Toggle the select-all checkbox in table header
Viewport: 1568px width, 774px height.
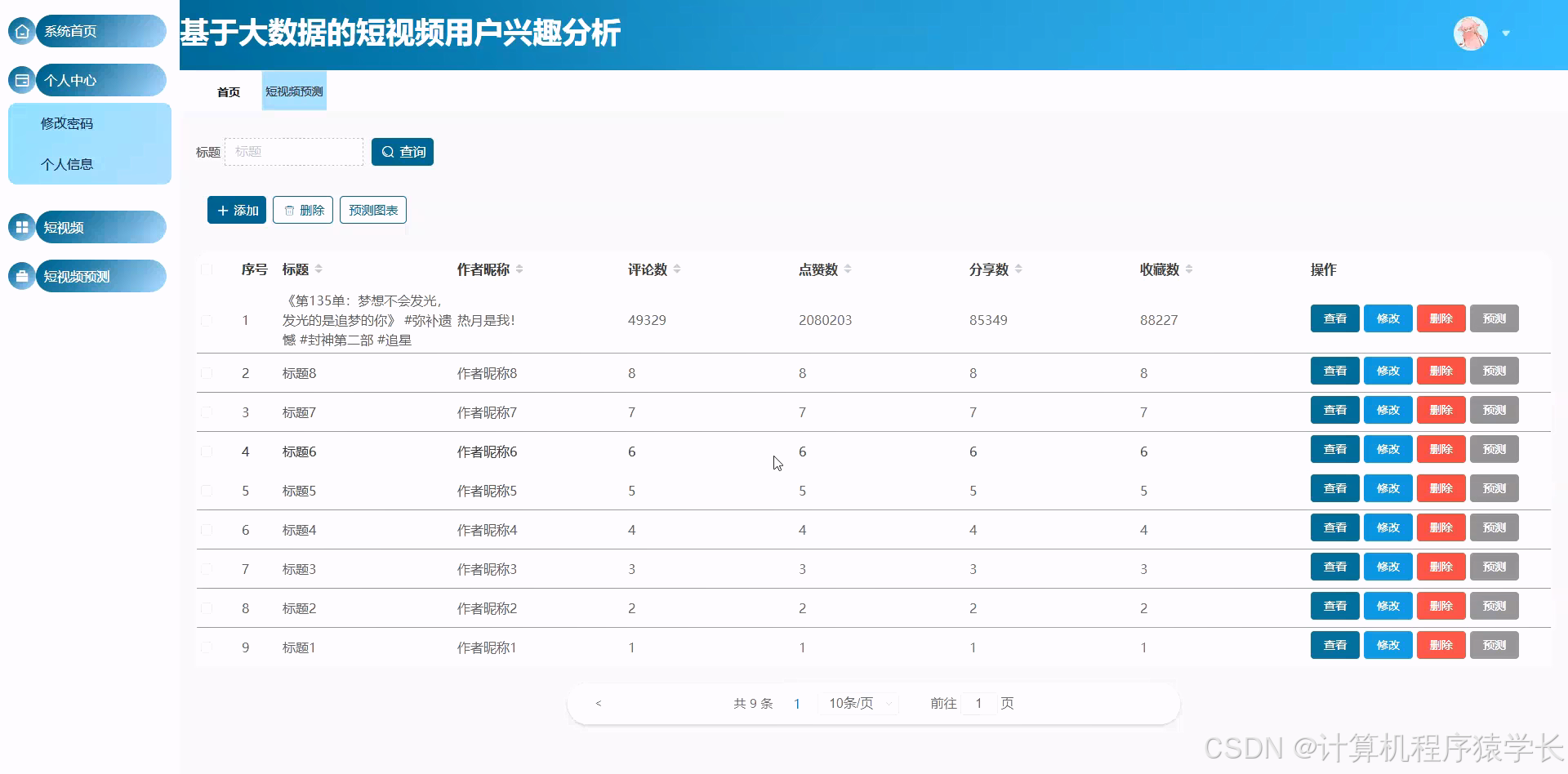tap(207, 268)
